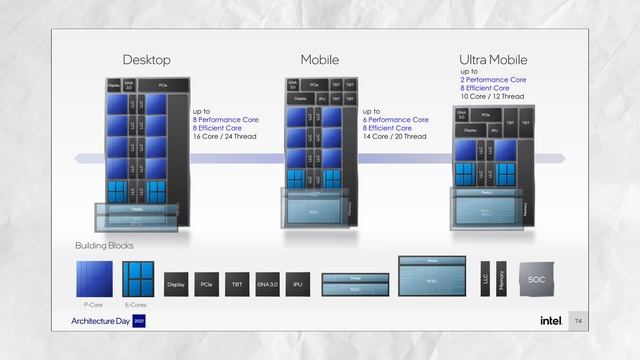Click the "14 Core / 20 Thread" text
This screenshot has width=640, height=360.
pos(394,136)
